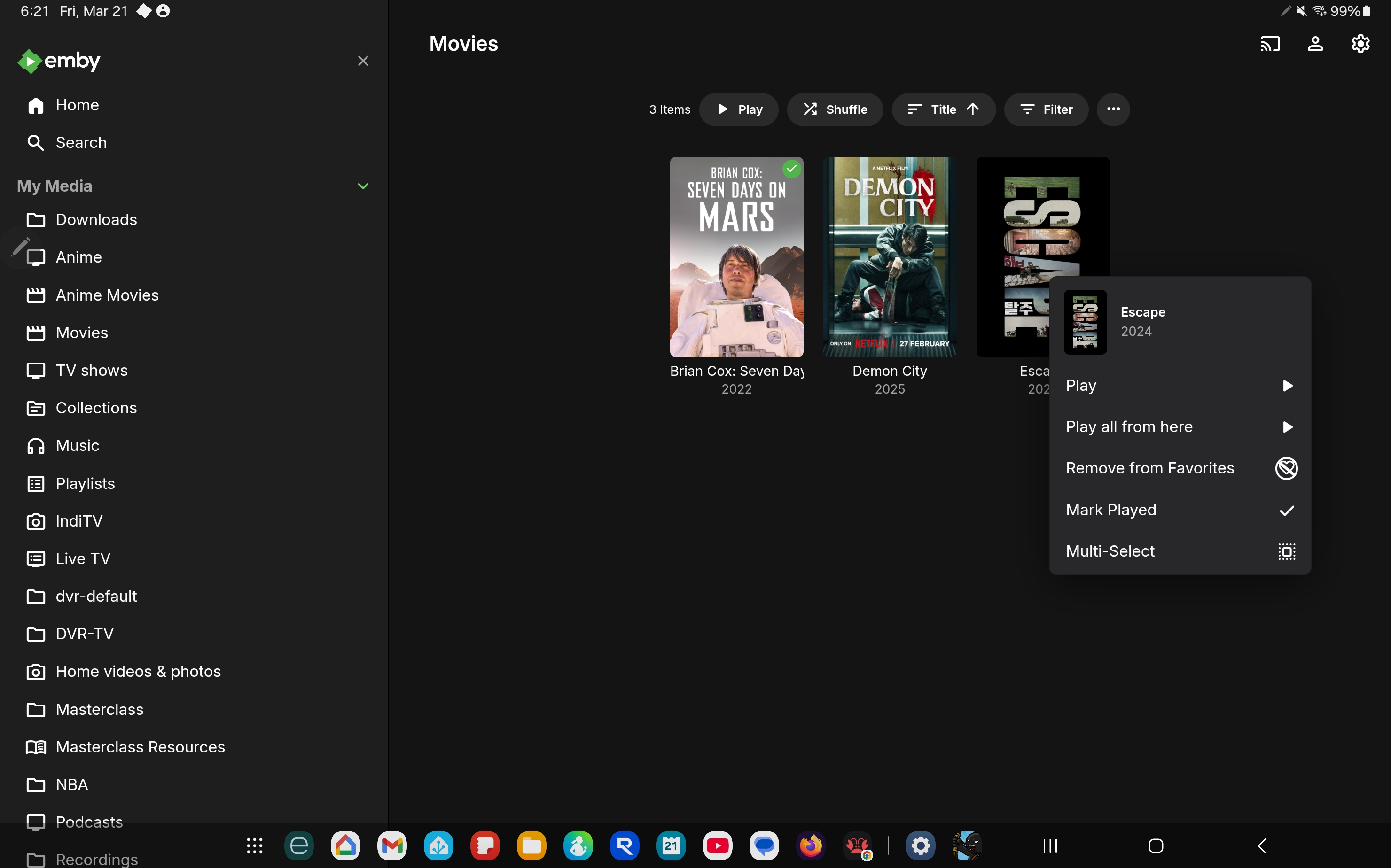Open the settings gear in the header

[x=1360, y=44]
